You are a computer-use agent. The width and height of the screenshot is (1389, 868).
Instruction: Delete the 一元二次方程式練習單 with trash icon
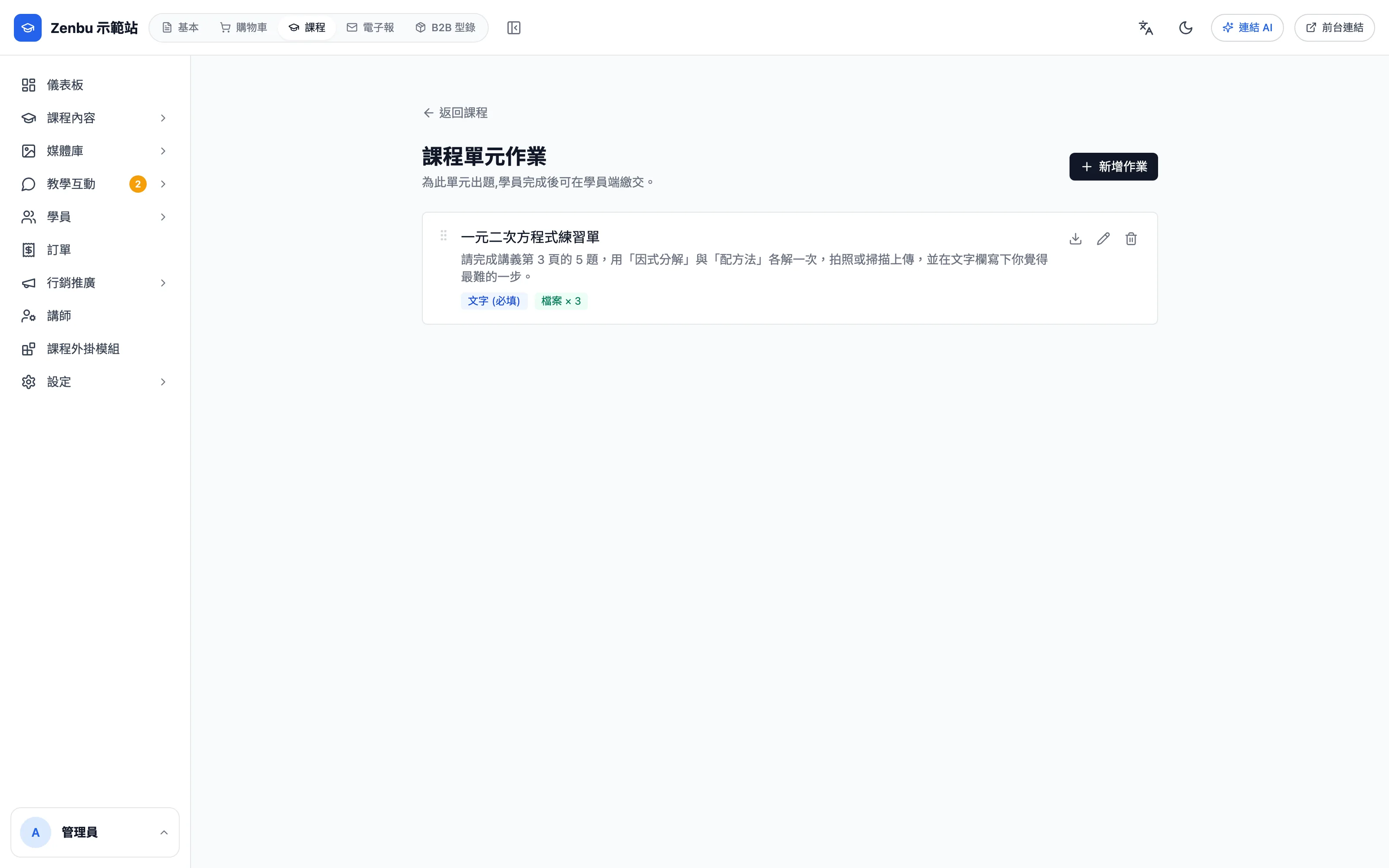[1131, 239]
